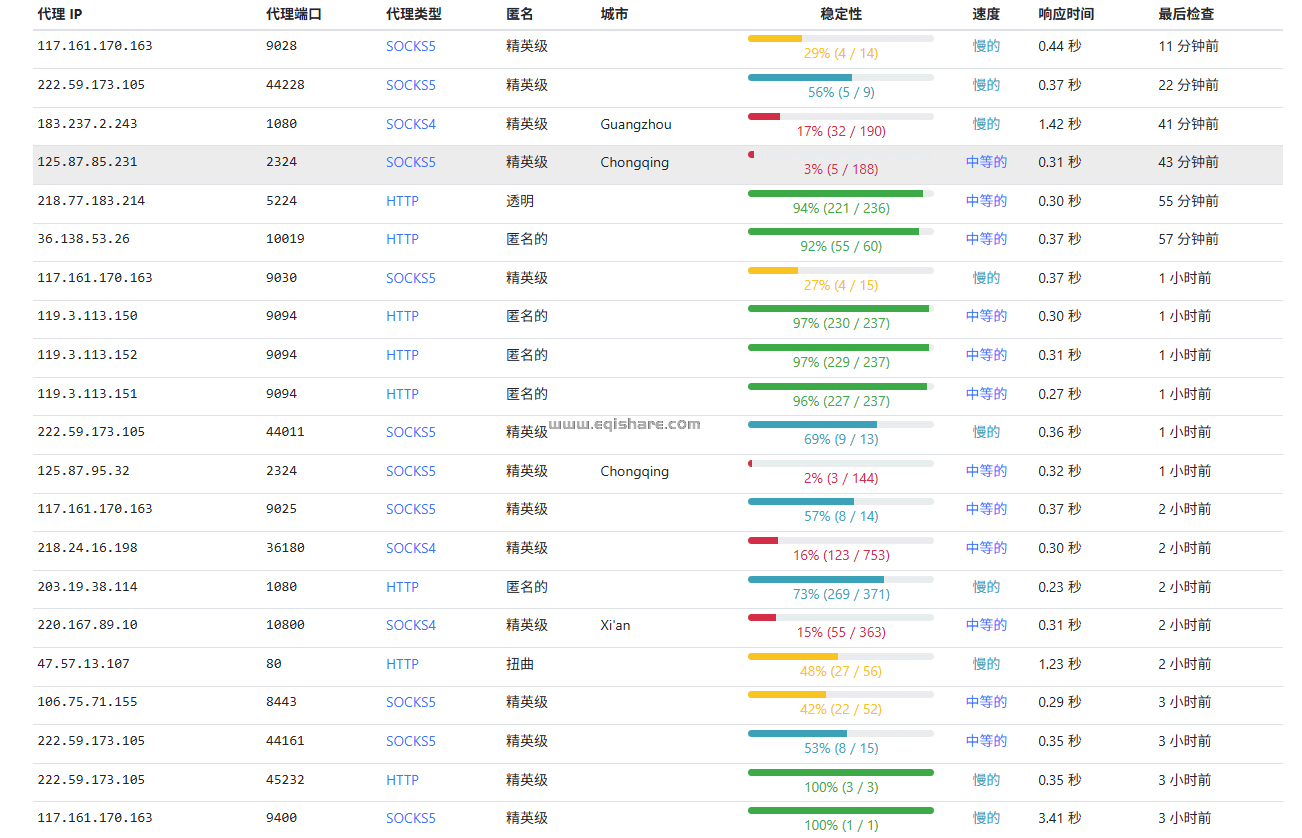
Task: Click the 94% stability progress bar for 218.77.183.214
Action: pyautogui.click(x=838, y=192)
